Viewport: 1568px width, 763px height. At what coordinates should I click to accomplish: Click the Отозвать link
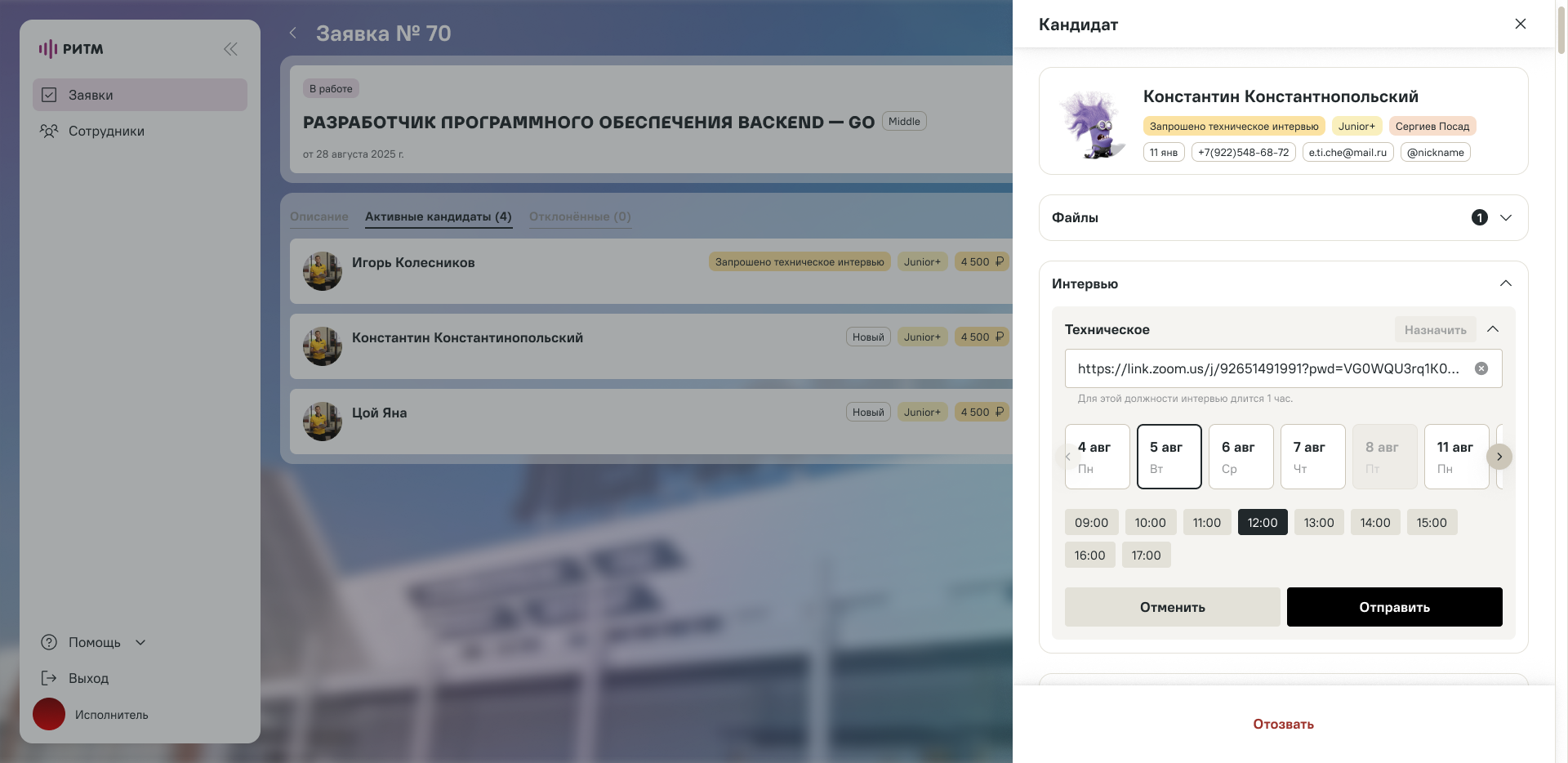click(x=1282, y=724)
